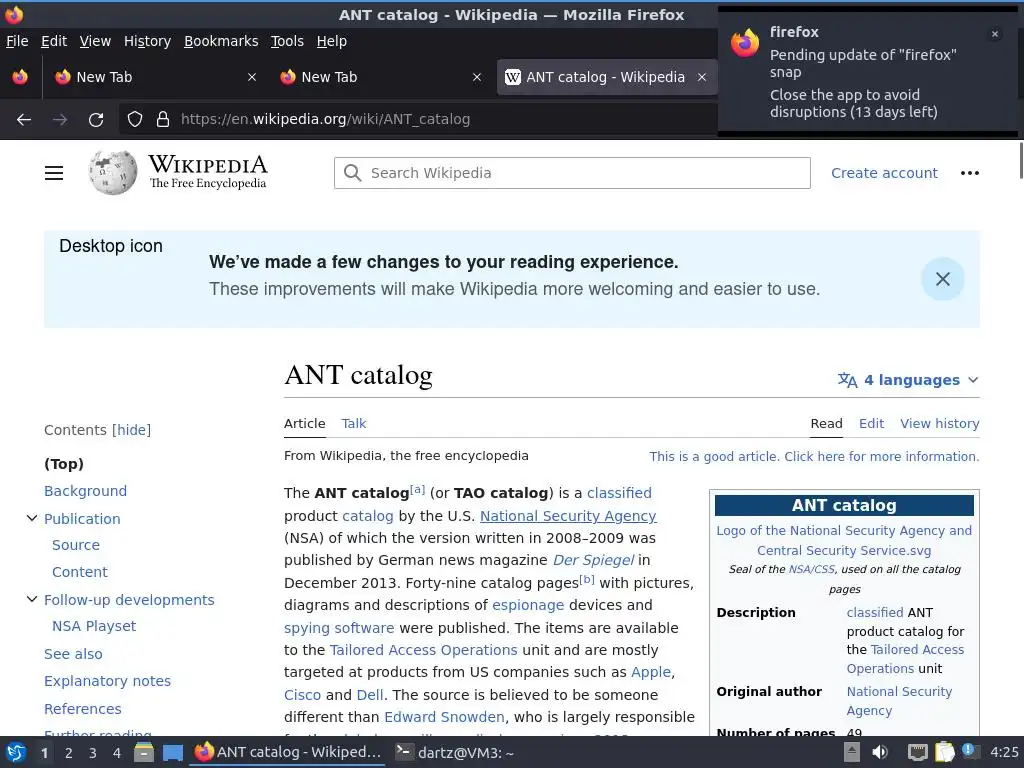Open dartz@VM3 terminal from taskbar
1024x768 pixels.
(455, 753)
